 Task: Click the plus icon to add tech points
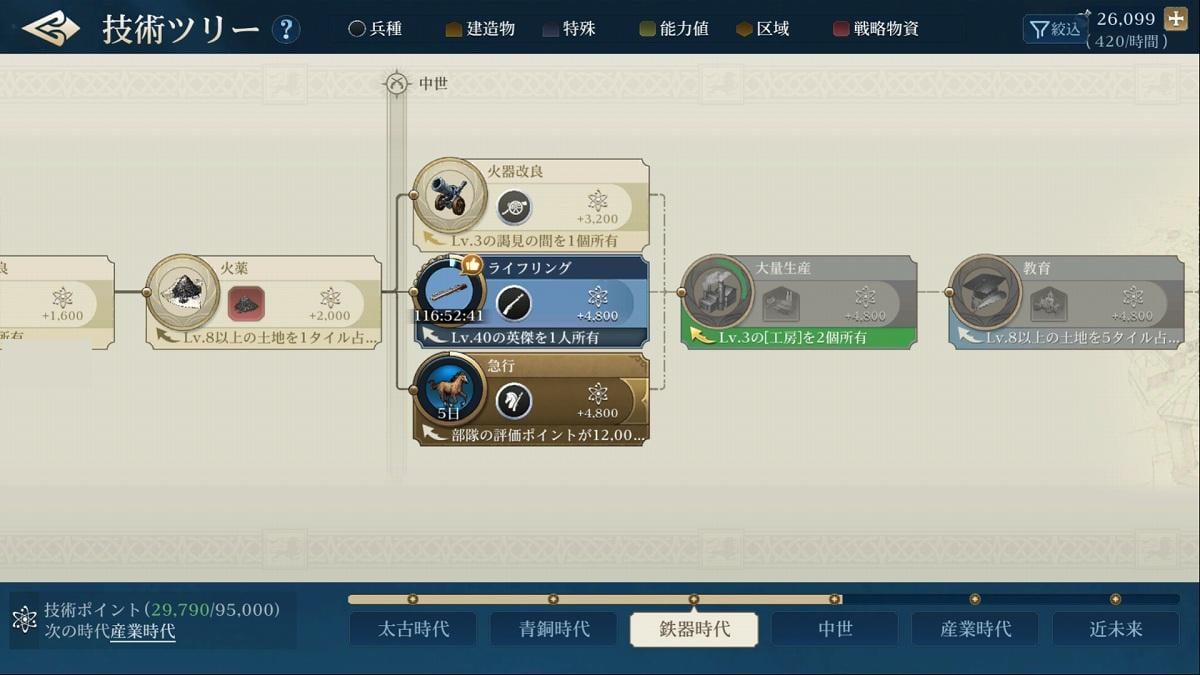tap(1176, 18)
